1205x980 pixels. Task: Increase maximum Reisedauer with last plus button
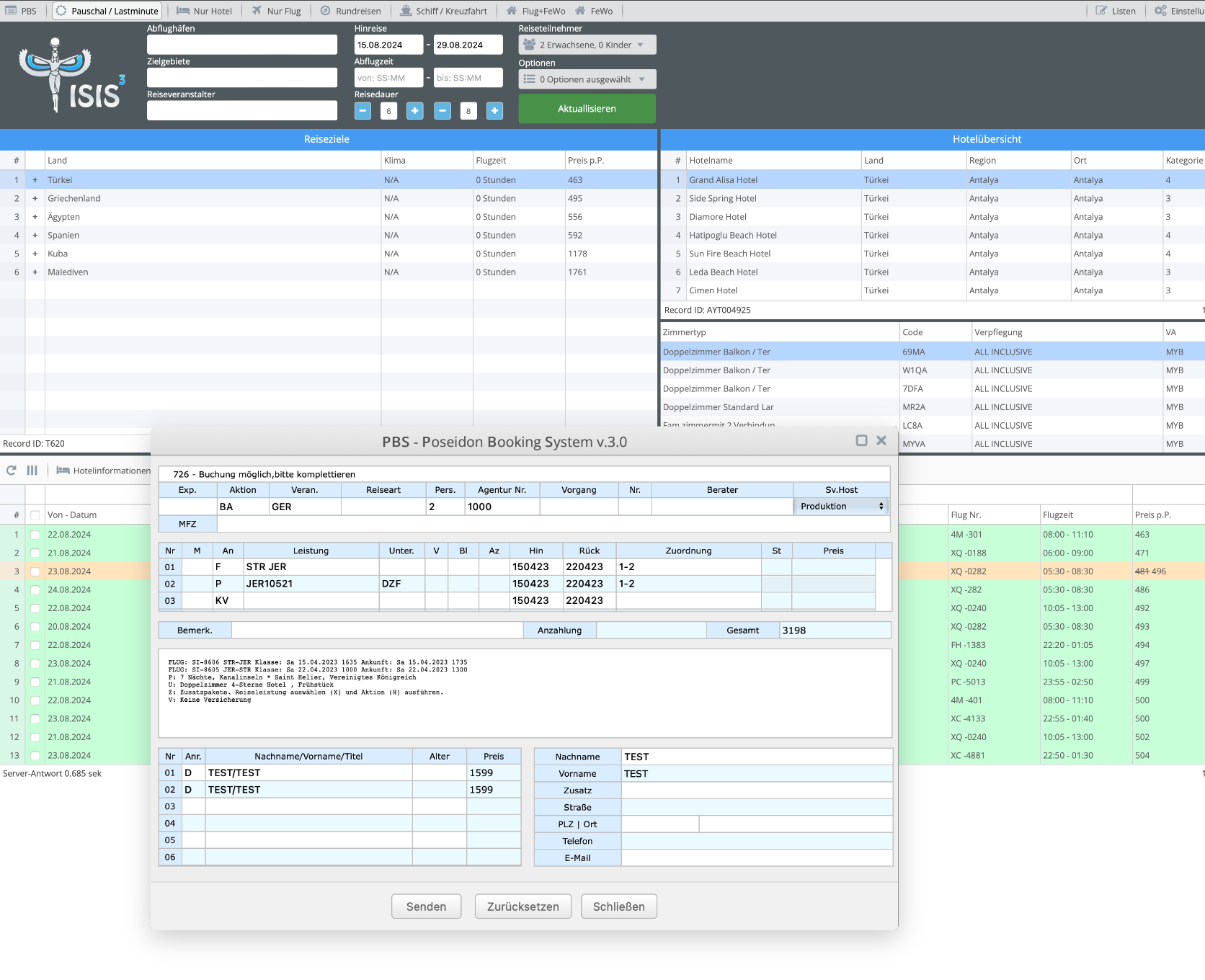tap(494, 111)
